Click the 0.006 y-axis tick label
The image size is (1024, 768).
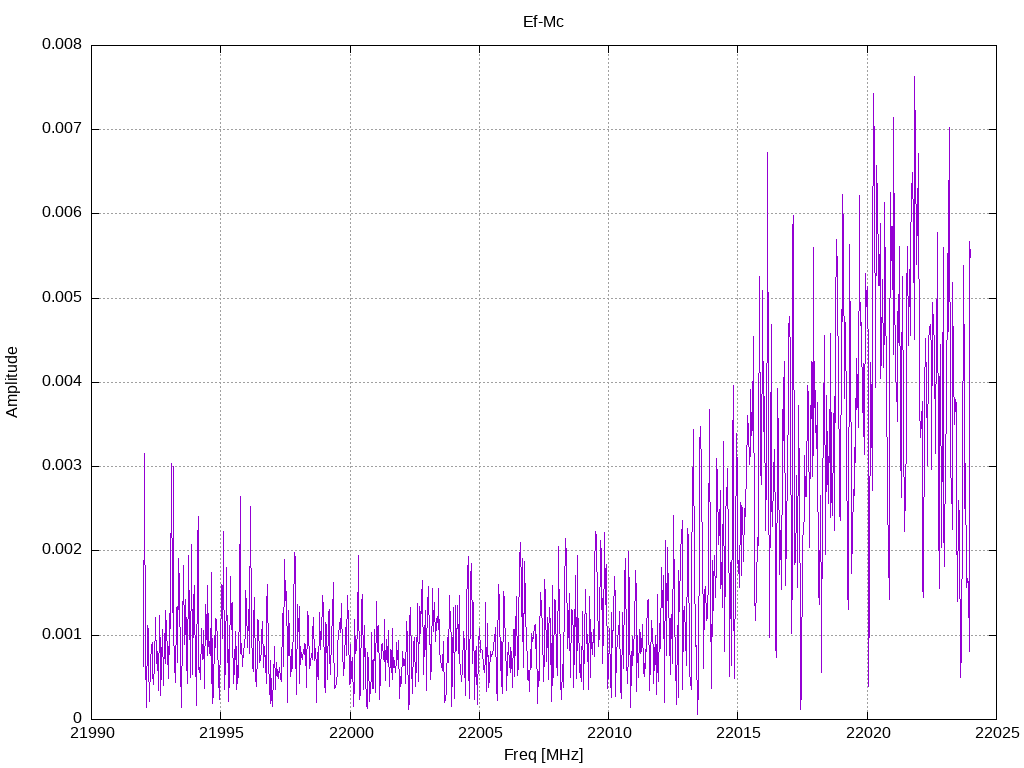(x=61, y=213)
